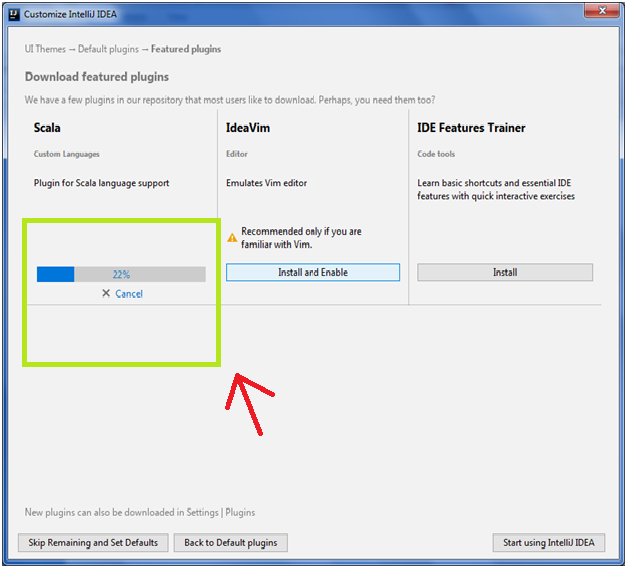Click the Custom Languages category label
Viewport: 628px width, 566px height.
pos(66,154)
